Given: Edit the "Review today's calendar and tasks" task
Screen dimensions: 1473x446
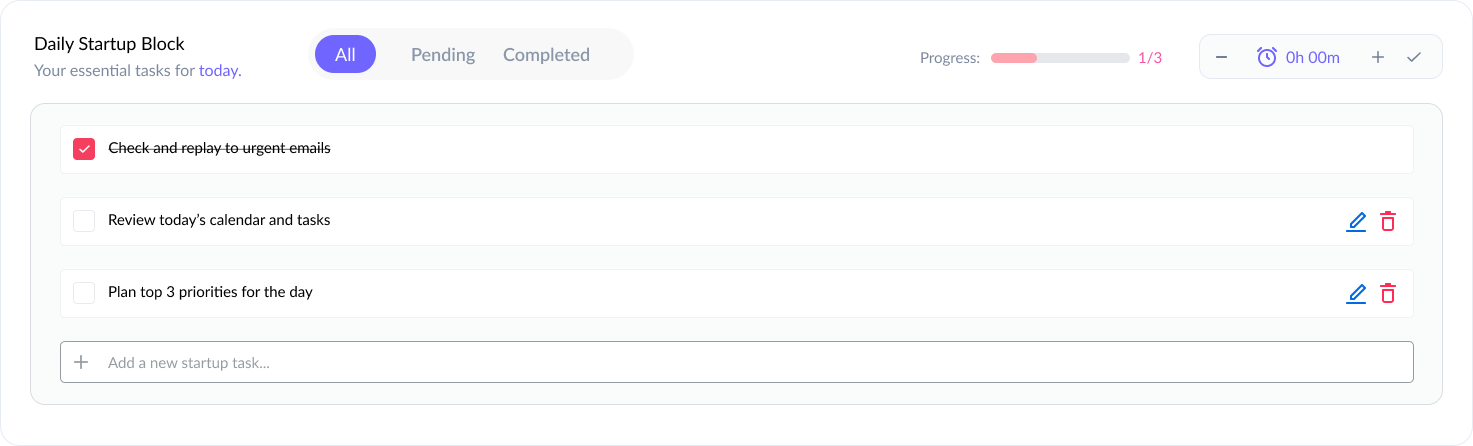Looking at the screenshot, I should click(1356, 222).
